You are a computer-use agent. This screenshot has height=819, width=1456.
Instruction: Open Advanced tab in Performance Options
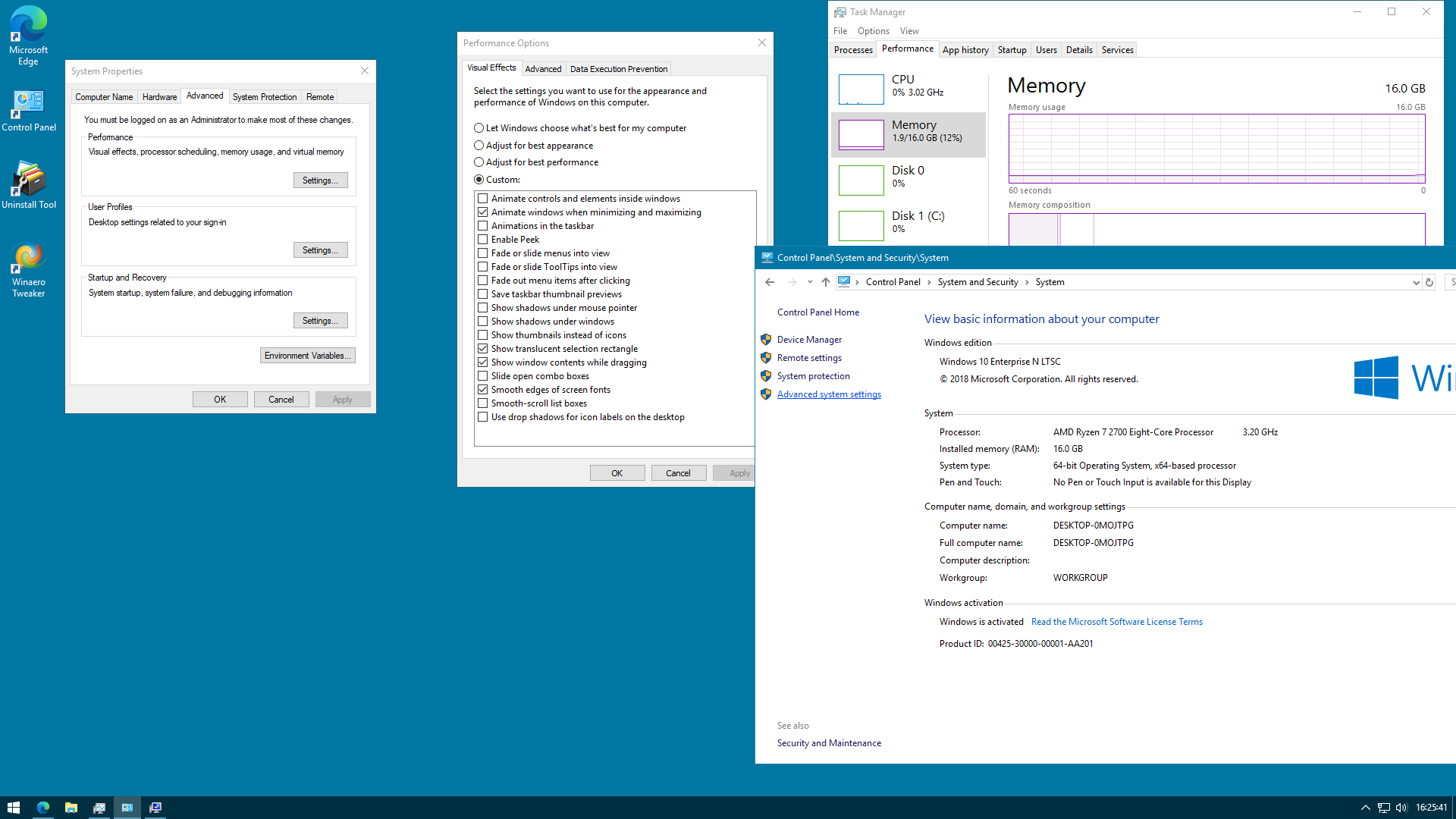[543, 69]
